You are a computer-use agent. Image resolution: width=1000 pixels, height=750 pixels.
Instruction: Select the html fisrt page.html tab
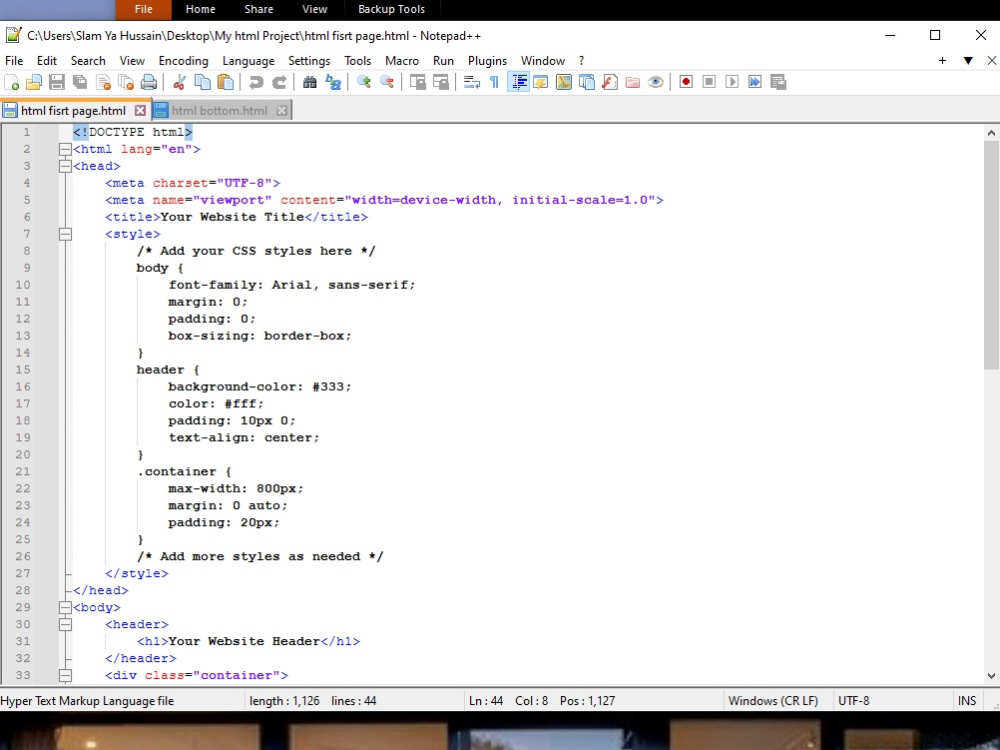click(73, 111)
